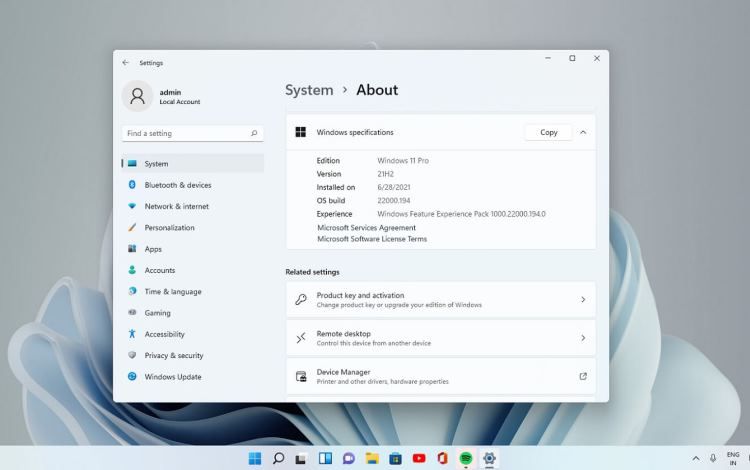Open the Windows Start menu
The height and width of the screenshot is (470, 750).
click(x=255, y=458)
